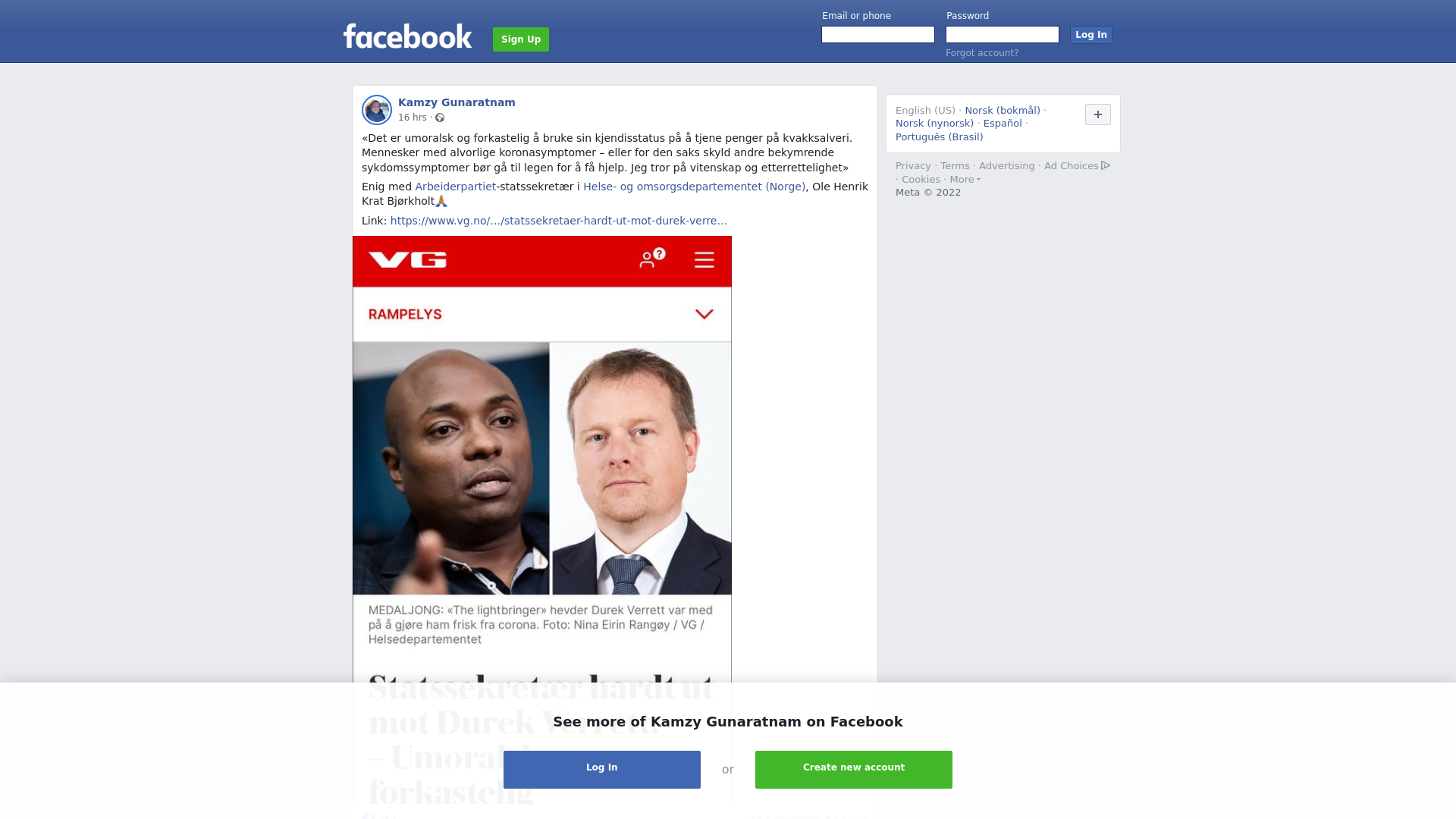The width and height of the screenshot is (1456, 819).
Task: Click the green Sign Up button
Action: pos(521,39)
